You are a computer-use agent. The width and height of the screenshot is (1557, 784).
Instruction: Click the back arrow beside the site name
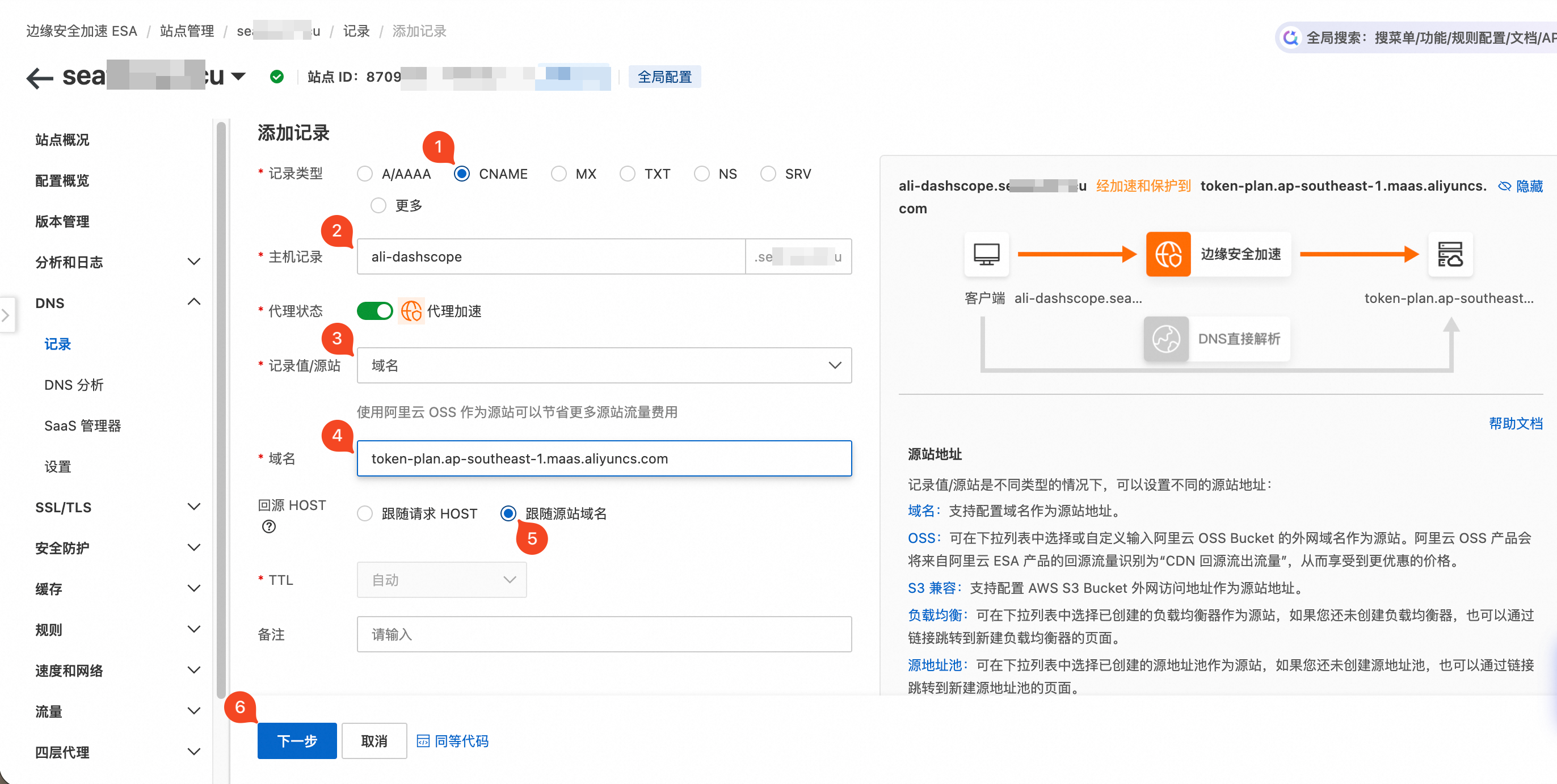(x=40, y=78)
